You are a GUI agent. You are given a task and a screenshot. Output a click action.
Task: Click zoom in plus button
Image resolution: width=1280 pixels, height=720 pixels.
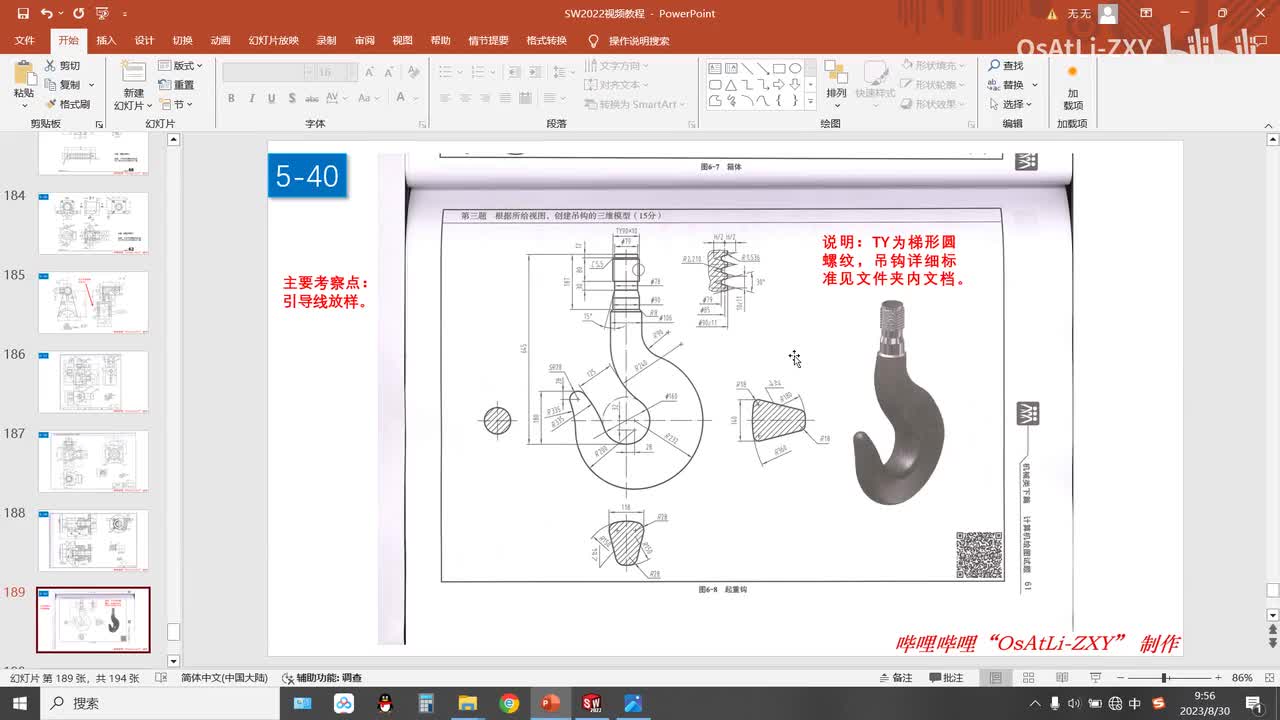point(1218,678)
